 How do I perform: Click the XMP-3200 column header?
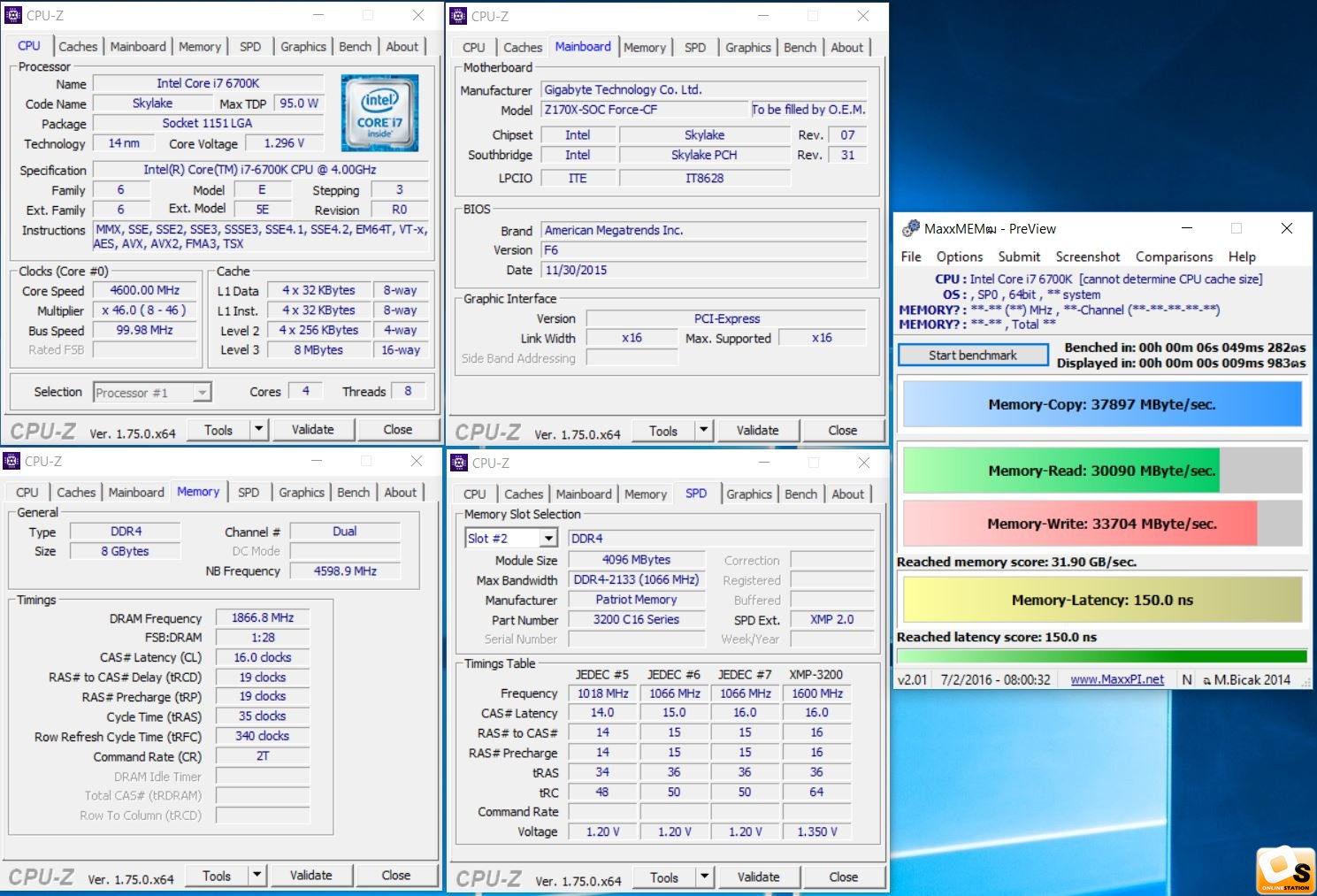pyautogui.click(x=816, y=674)
